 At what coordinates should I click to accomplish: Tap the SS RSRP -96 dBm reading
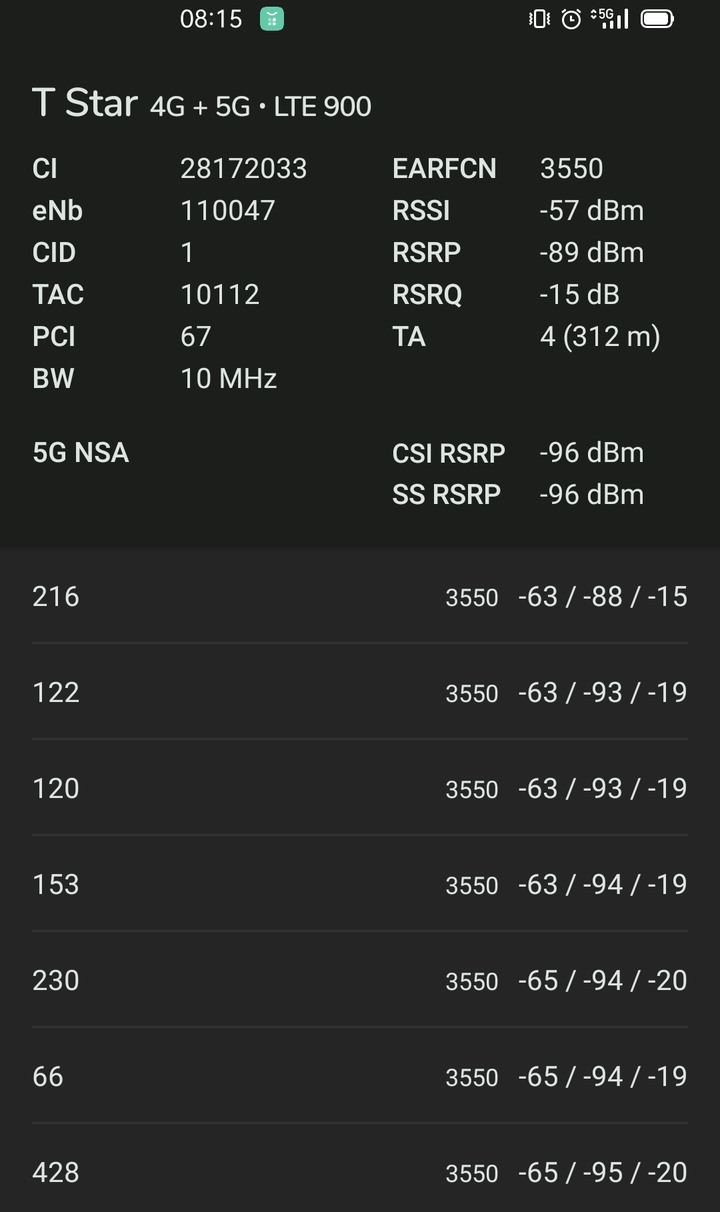[518, 495]
